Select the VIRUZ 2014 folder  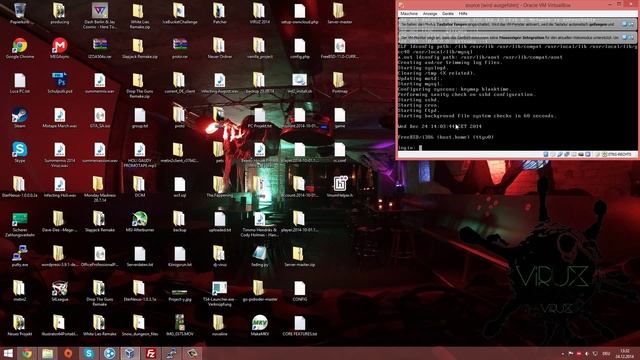260,14
